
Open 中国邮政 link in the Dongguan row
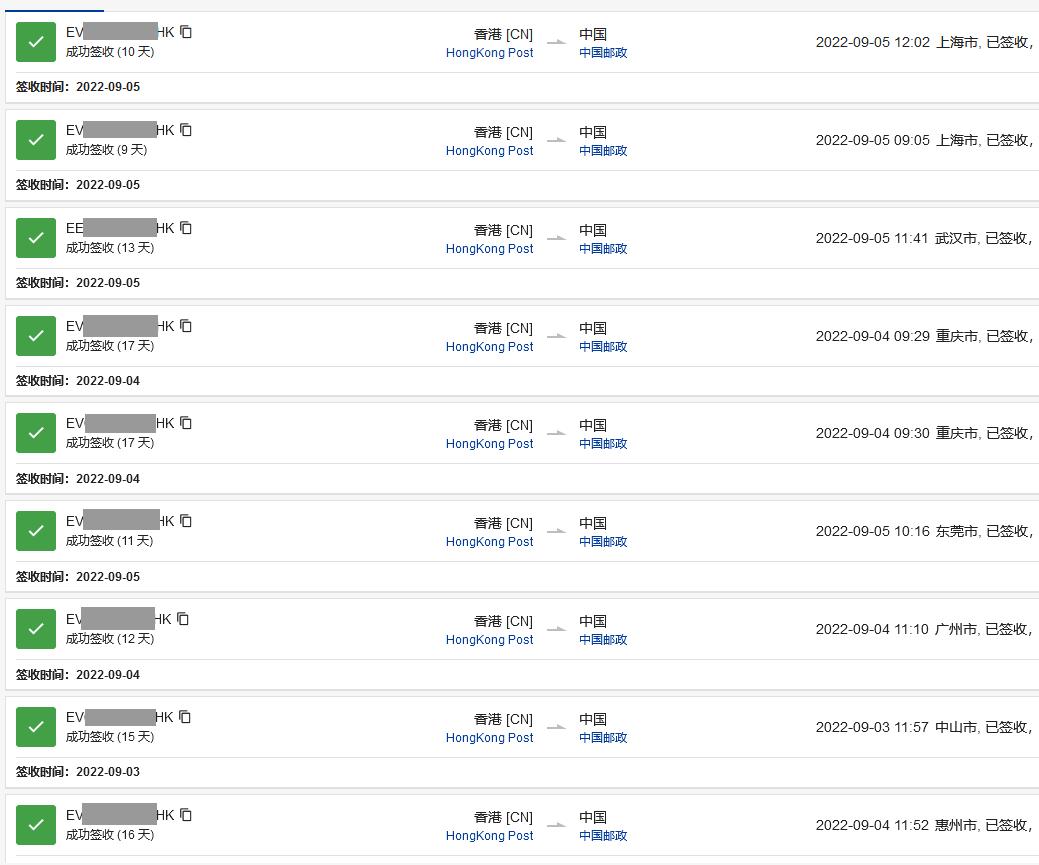pyautogui.click(x=603, y=542)
